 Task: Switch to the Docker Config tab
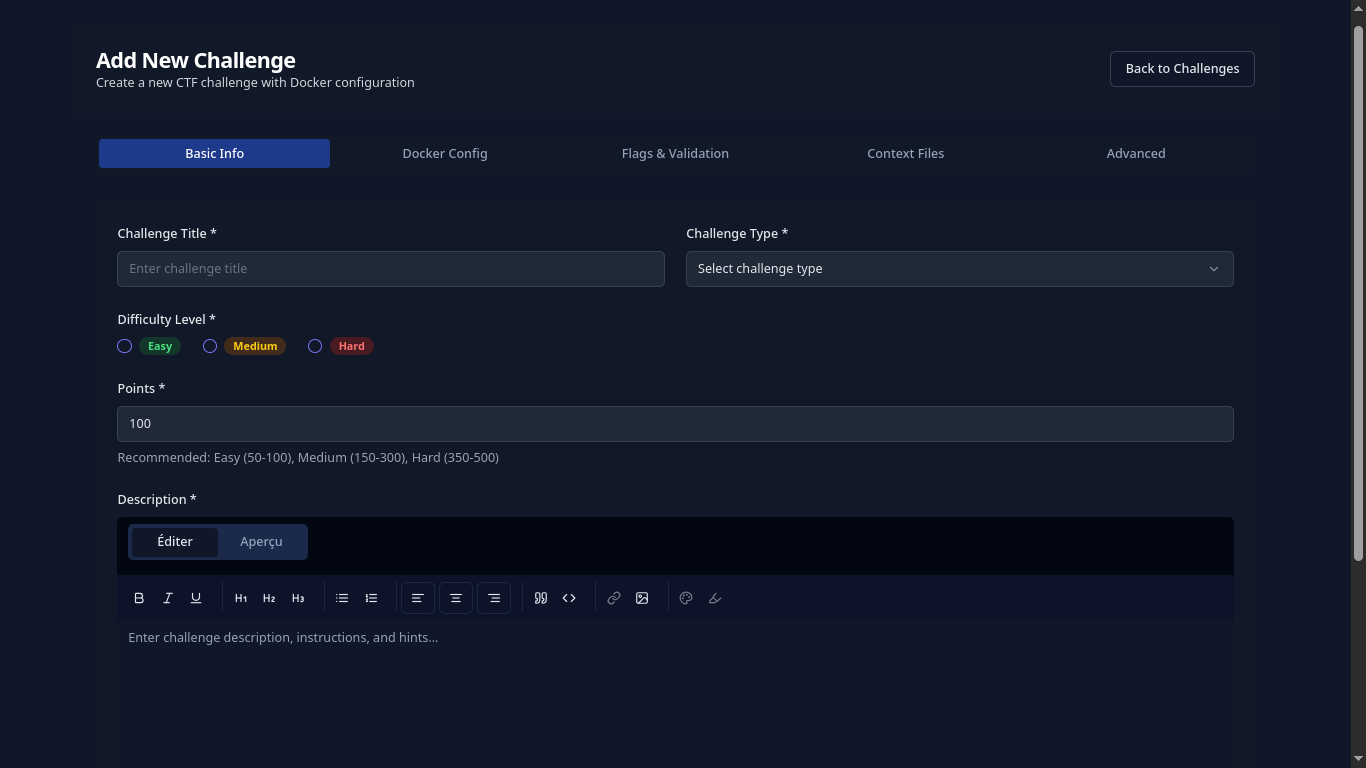(x=445, y=153)
